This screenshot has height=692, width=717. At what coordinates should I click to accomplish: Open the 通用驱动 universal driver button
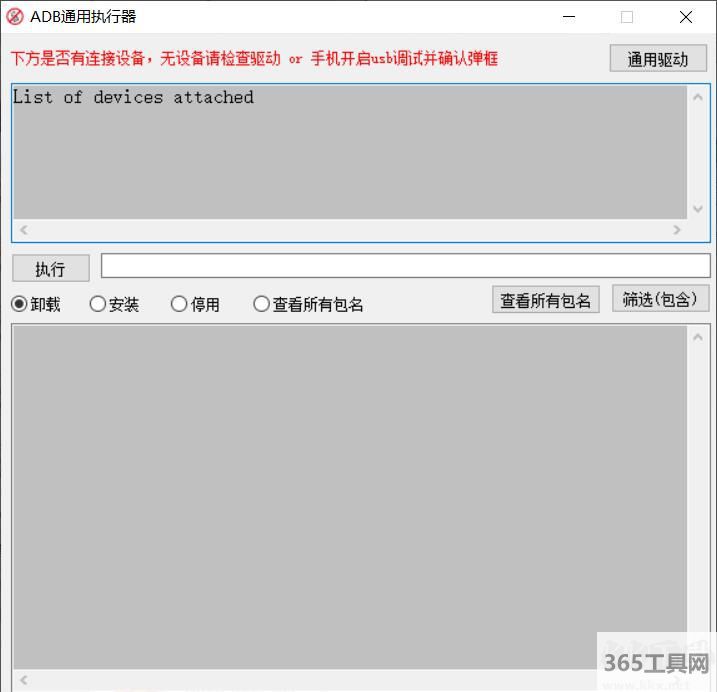(x=658, y=59)
